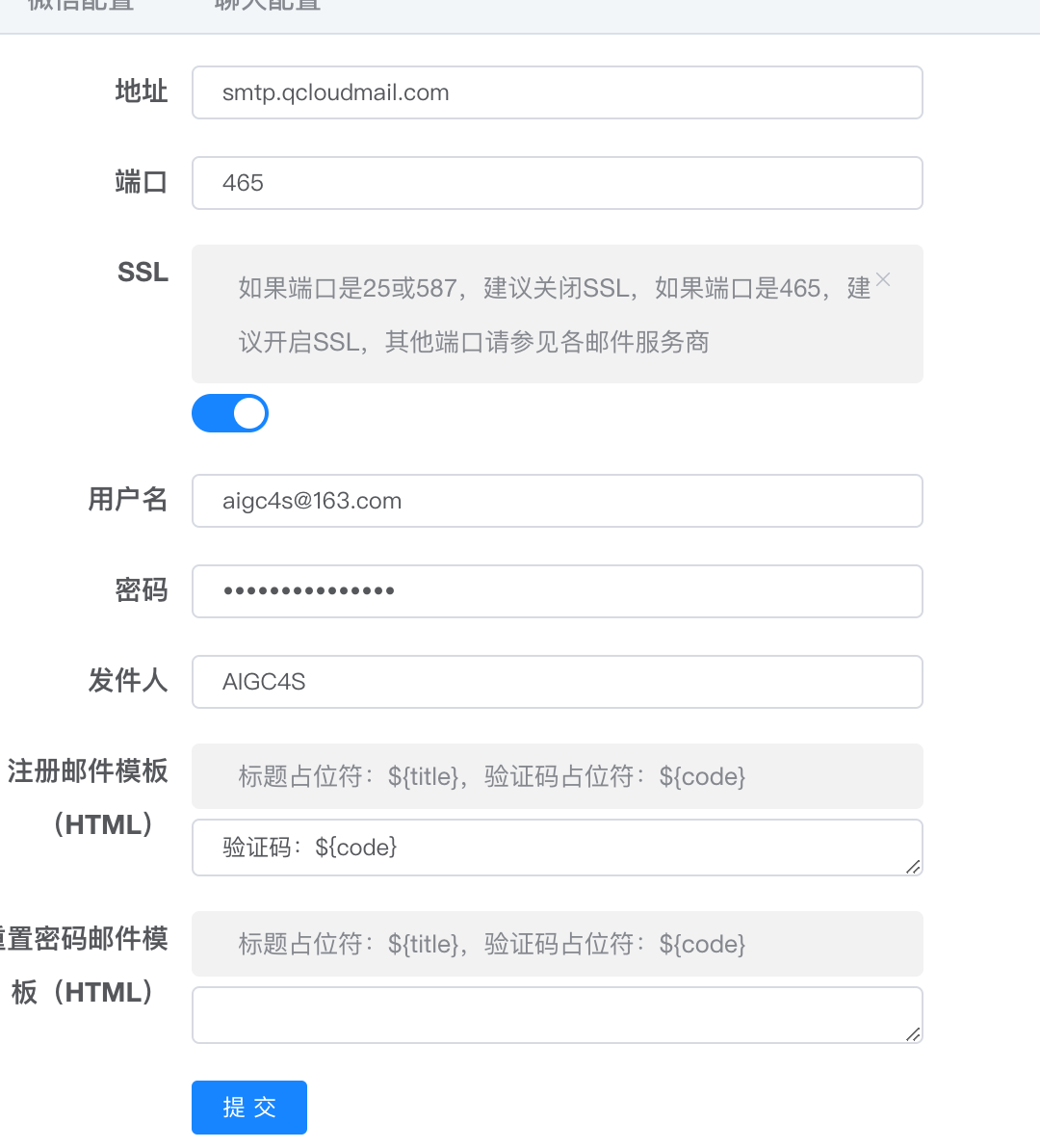Focus the sender field containing AIGC4S
1040x1148 pixels.
[557, 682]
